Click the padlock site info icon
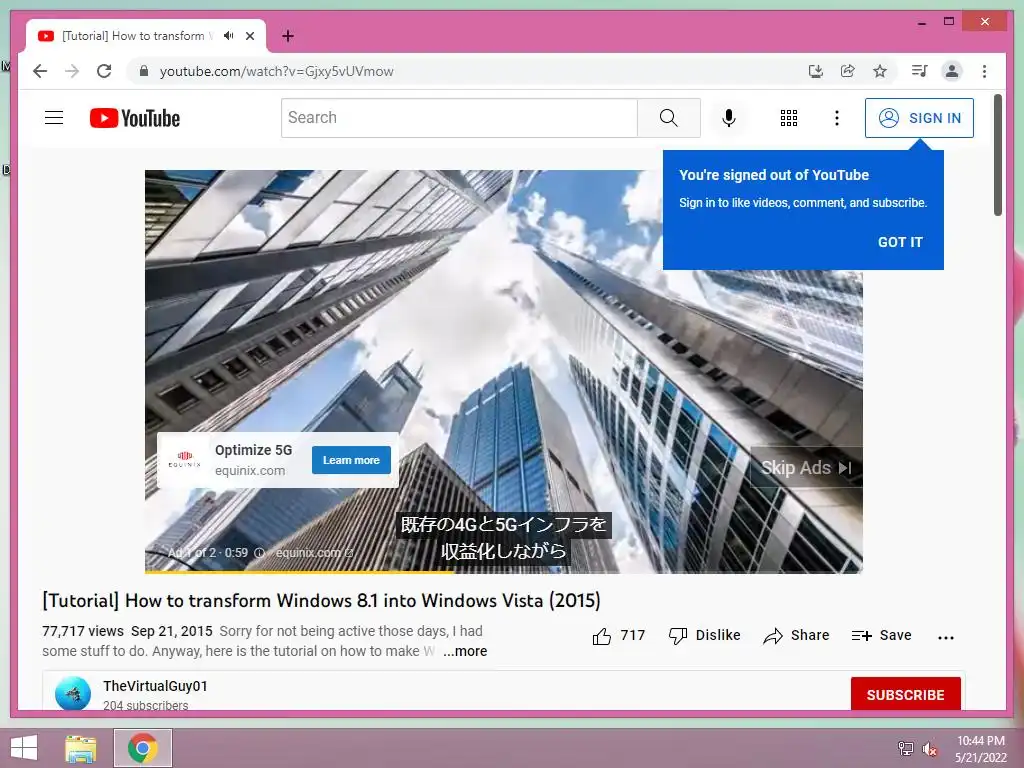The width and height of the screenshot is (1024, 768). (144, 71)
